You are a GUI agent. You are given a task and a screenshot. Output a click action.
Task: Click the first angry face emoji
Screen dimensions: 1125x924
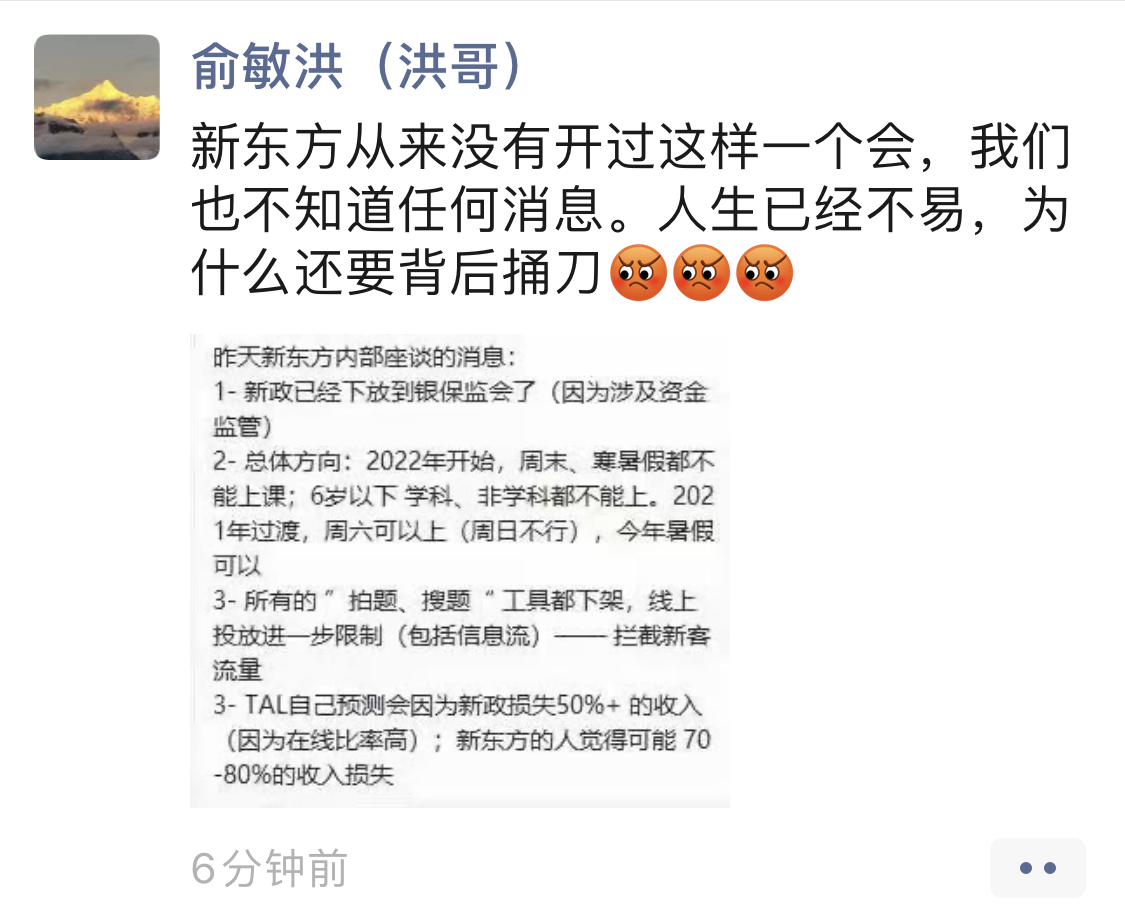[638, 273]
